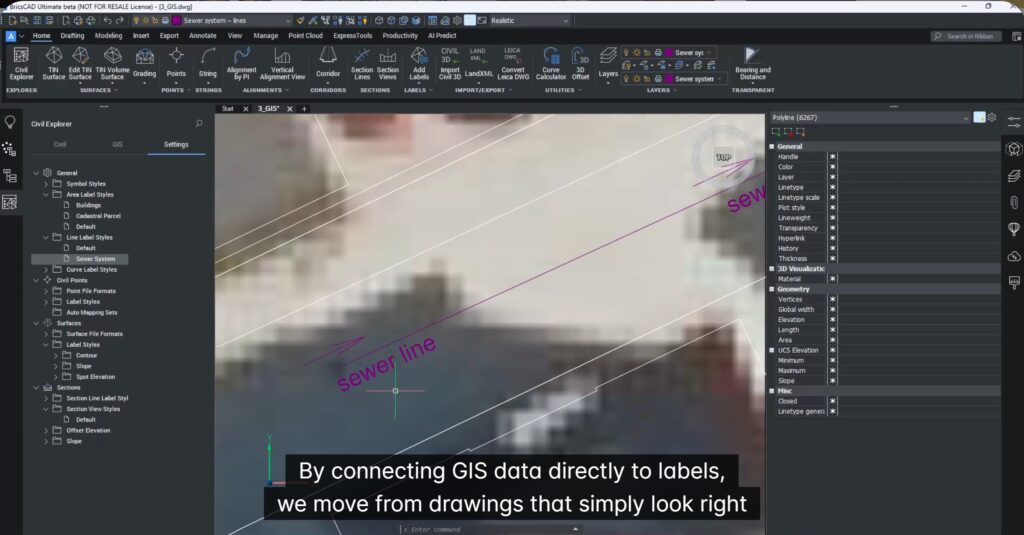Click Bearing and Distance tool
1024x535 pixels.
752,63
